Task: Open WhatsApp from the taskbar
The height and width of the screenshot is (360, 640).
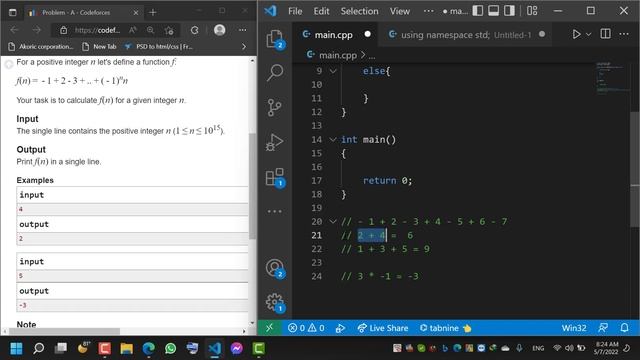Action: pos(170,349)
